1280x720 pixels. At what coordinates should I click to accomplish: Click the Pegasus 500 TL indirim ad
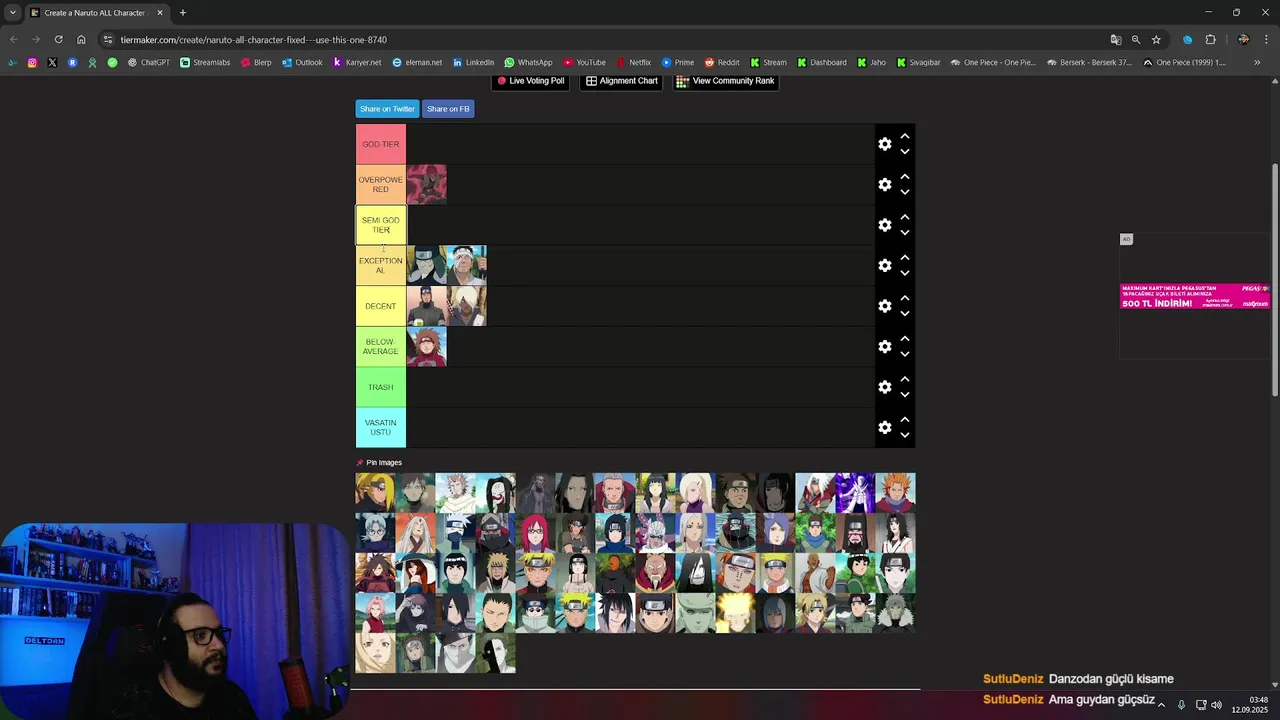1195,296
